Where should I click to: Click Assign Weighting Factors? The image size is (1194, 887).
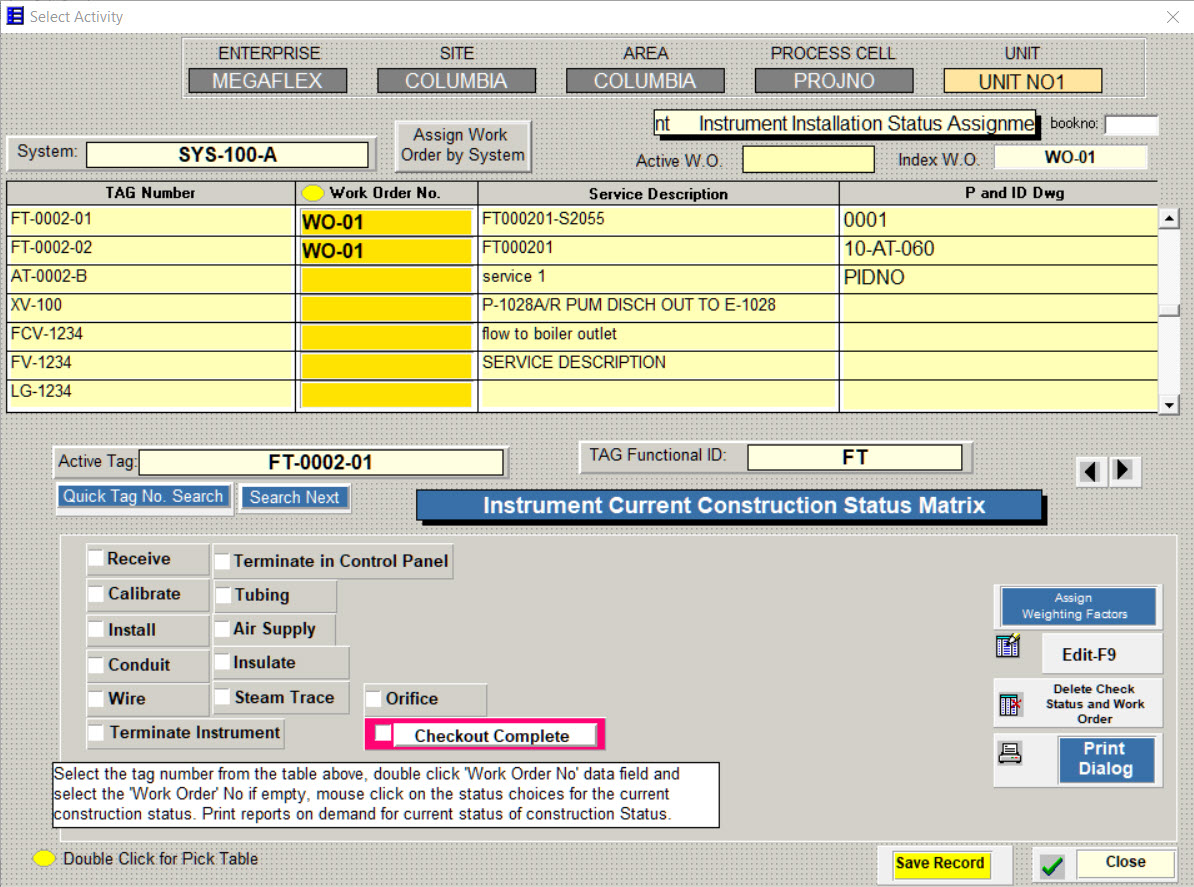1078,606
